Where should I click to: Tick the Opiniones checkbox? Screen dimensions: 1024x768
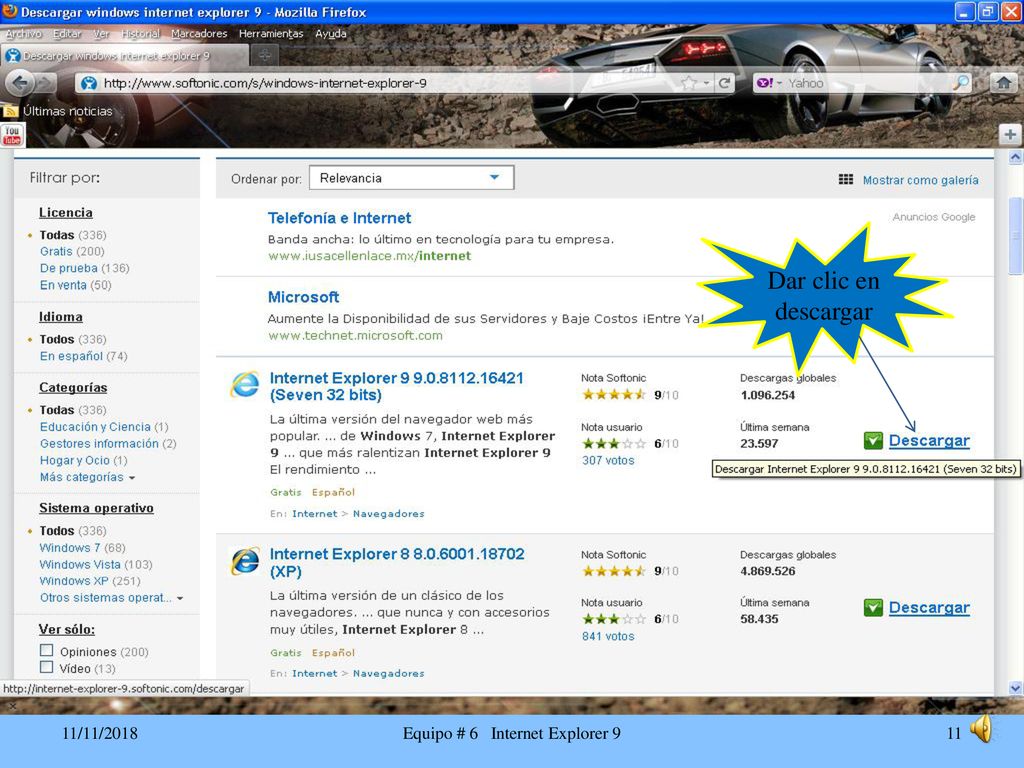[x=46, y=650]
